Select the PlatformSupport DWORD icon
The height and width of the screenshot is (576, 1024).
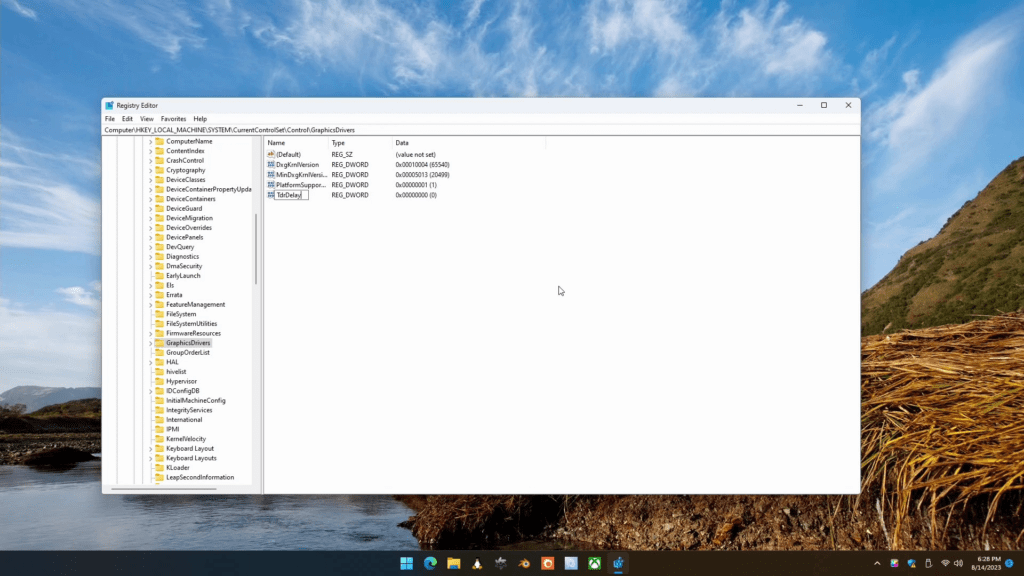click(271, 185)
